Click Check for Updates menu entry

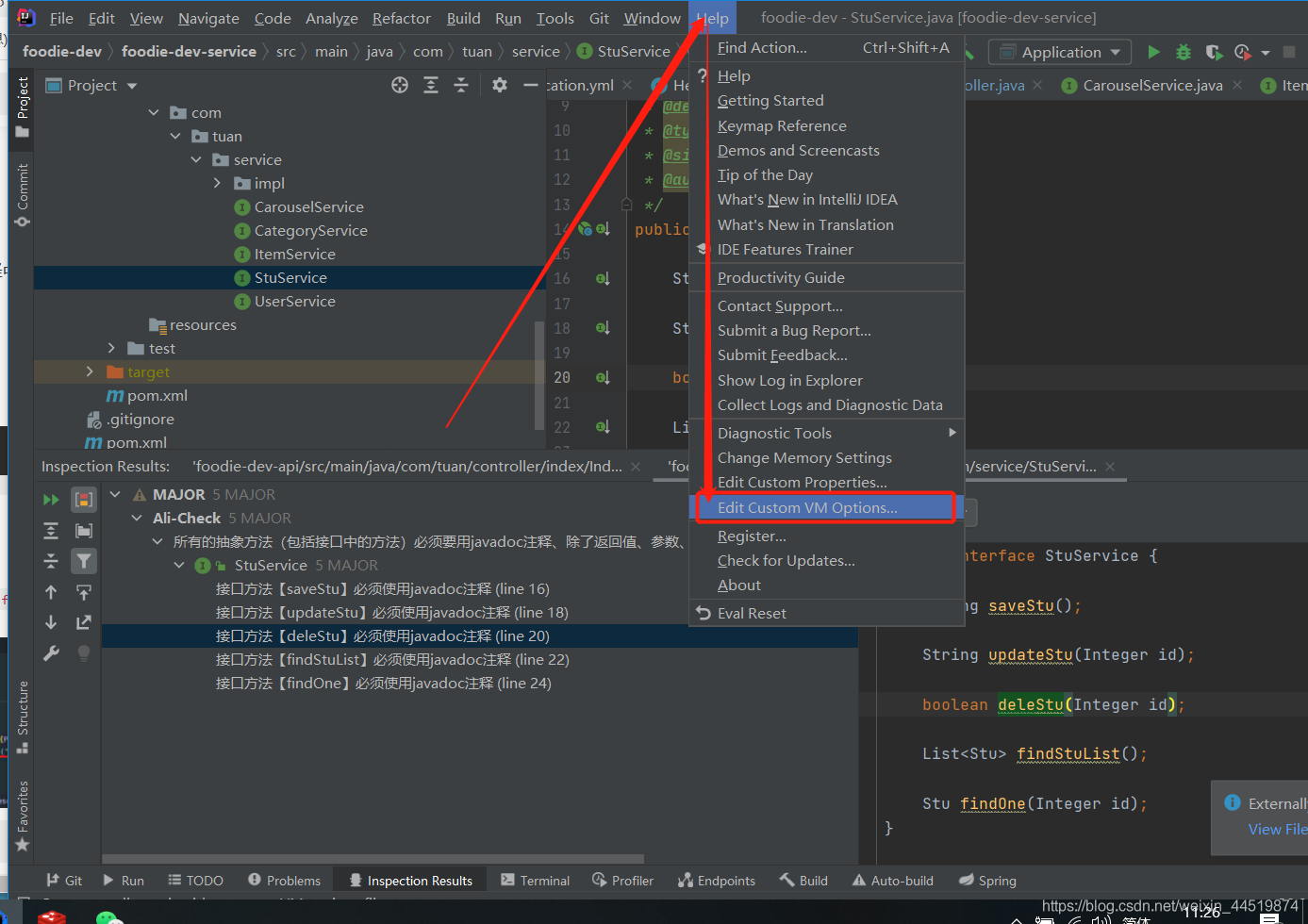point(786,561)
